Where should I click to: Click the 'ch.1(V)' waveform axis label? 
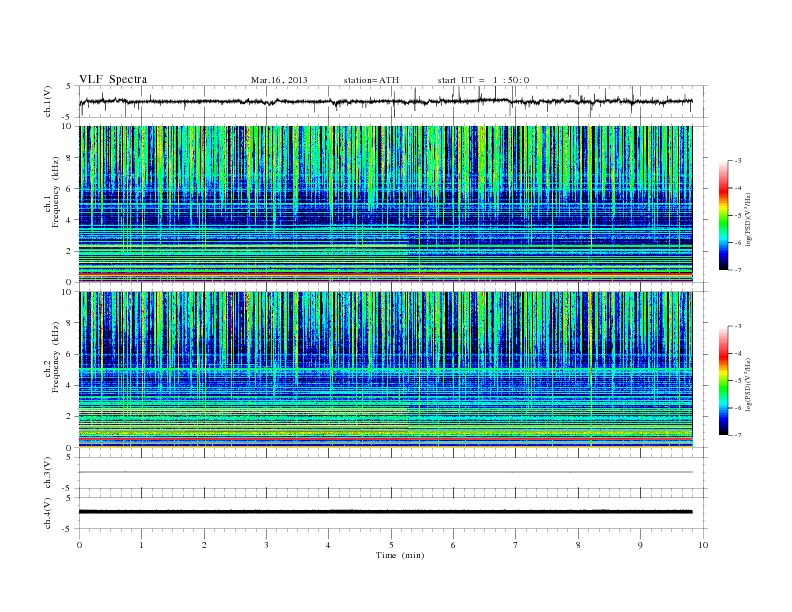pyautogui.click(x=48, y=101)
